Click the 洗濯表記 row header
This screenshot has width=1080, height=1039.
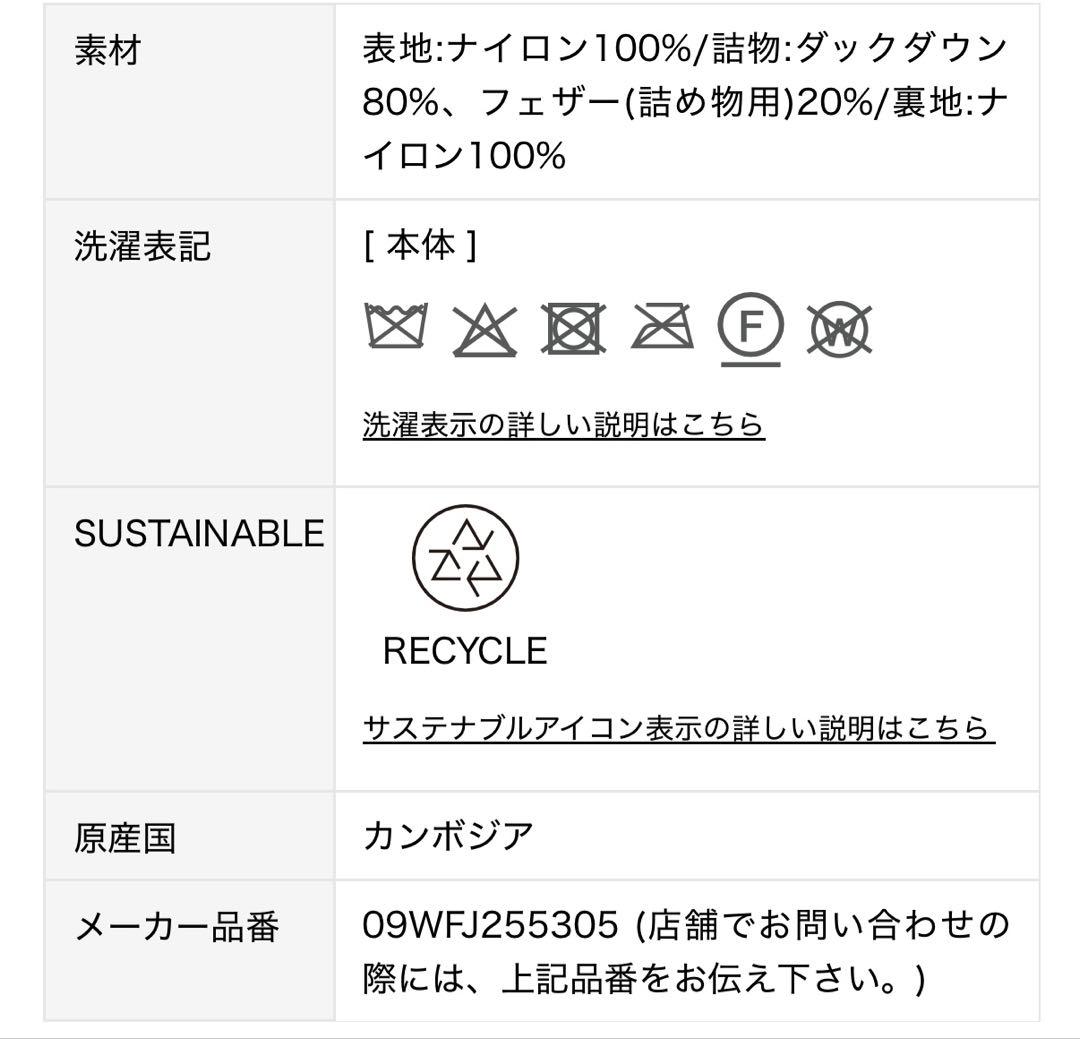[x=142, y=245]
